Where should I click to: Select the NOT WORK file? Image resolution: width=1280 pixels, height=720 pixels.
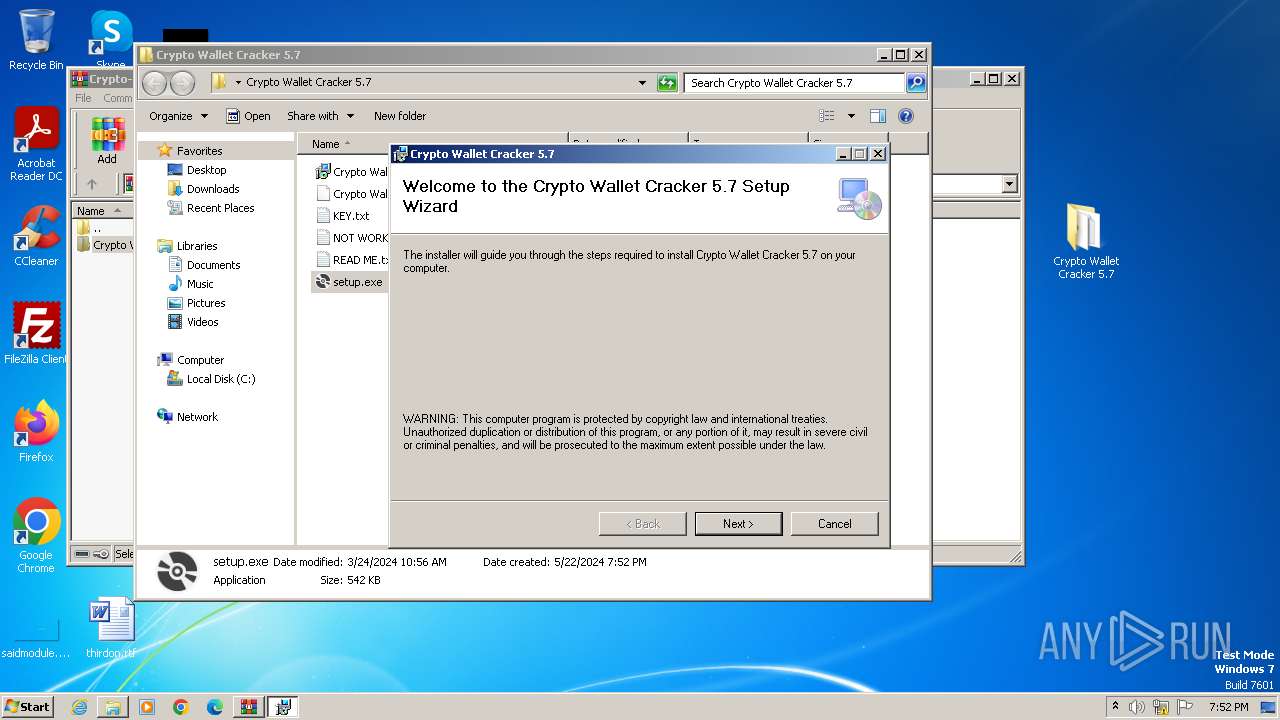pos(352,238)
